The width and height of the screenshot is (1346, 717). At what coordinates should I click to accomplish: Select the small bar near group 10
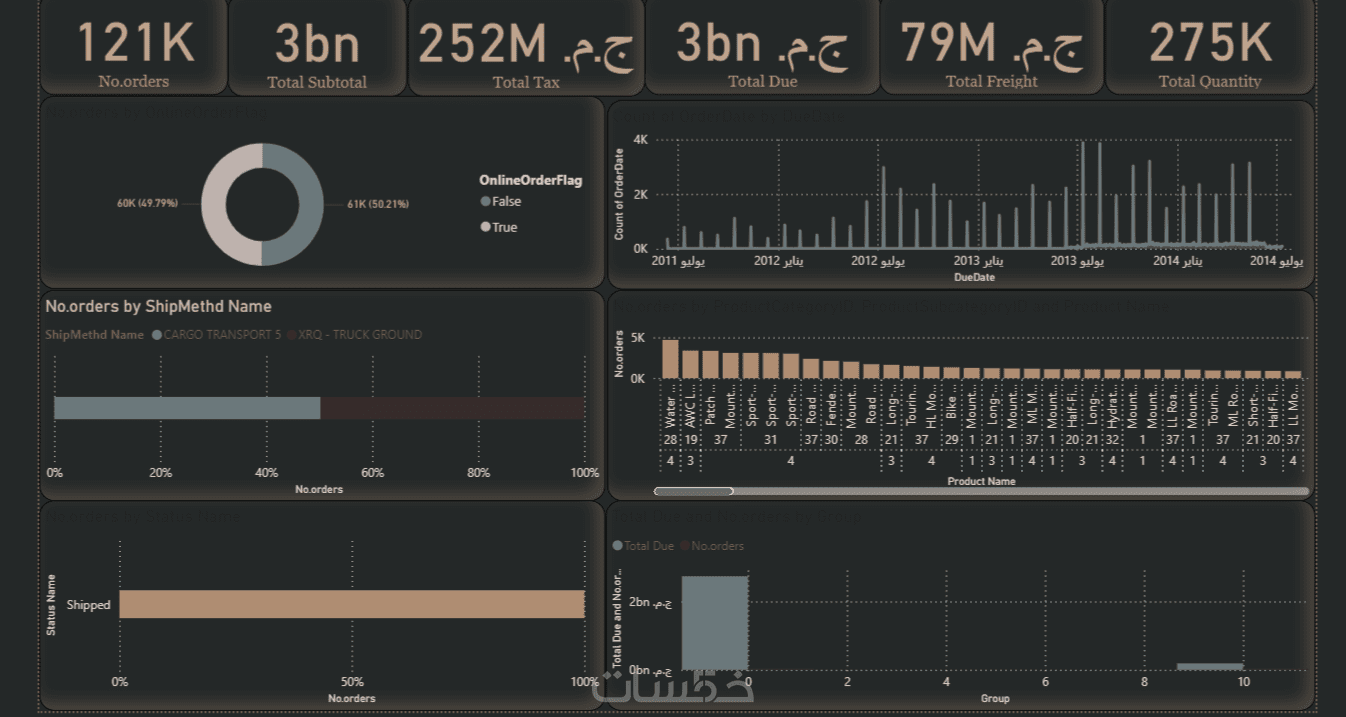1210,666
